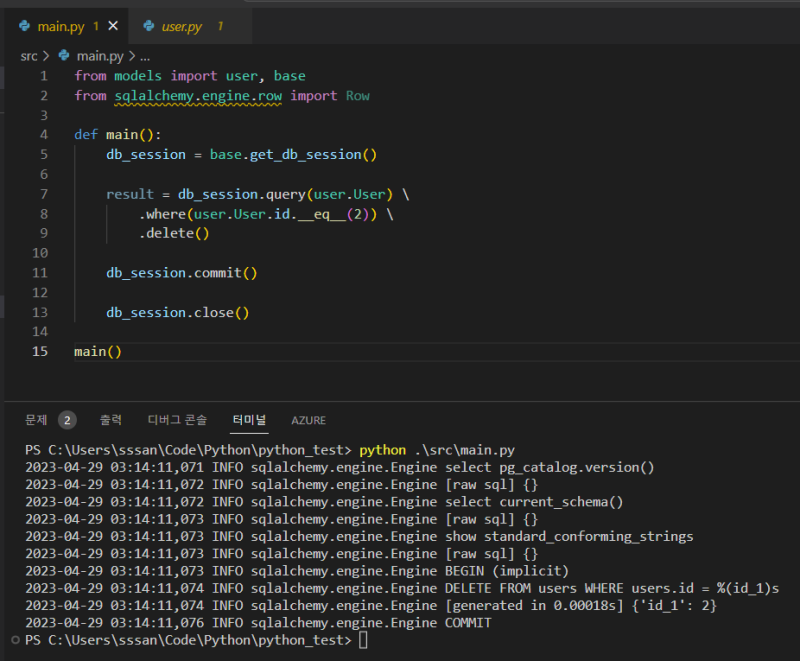Close the main.py editor tab
800x661 pixels.
[112, 25]
